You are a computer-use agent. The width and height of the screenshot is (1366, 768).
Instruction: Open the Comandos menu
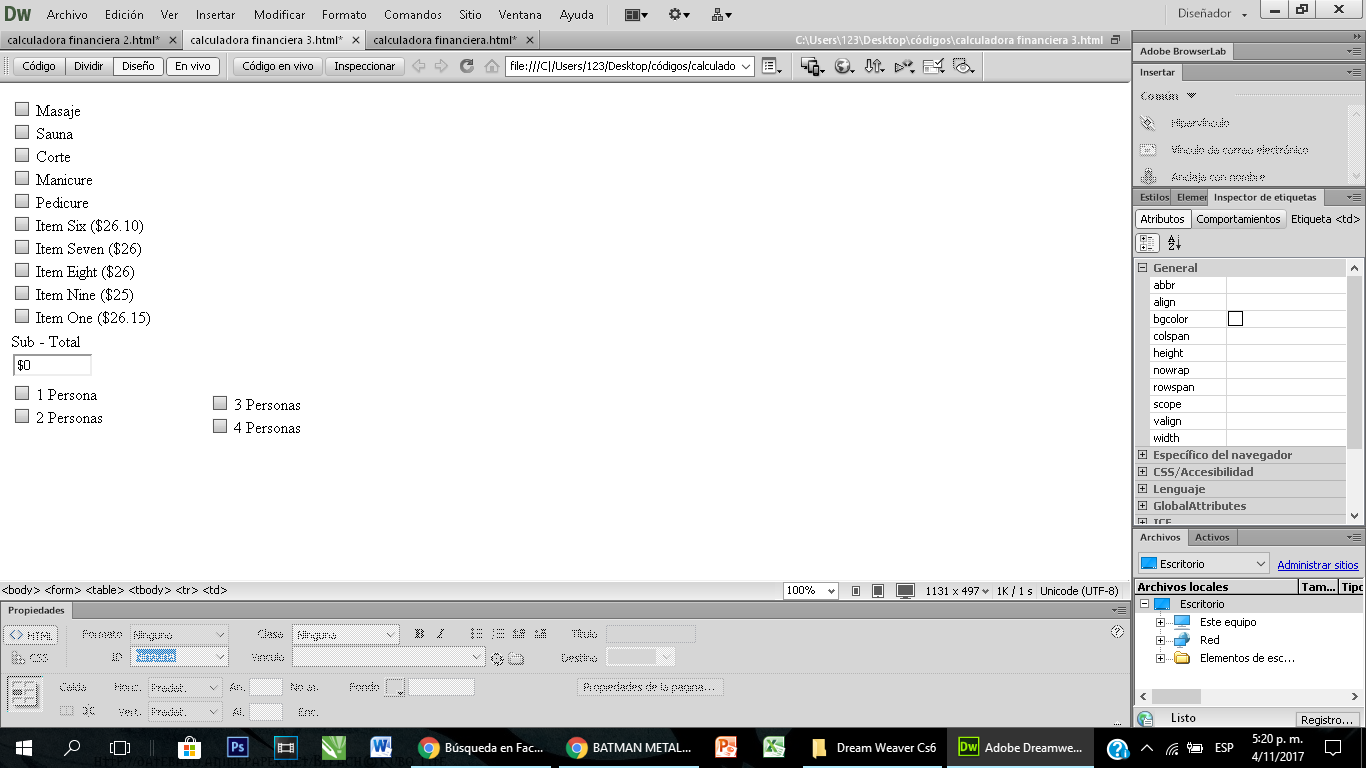click(412, 15)
